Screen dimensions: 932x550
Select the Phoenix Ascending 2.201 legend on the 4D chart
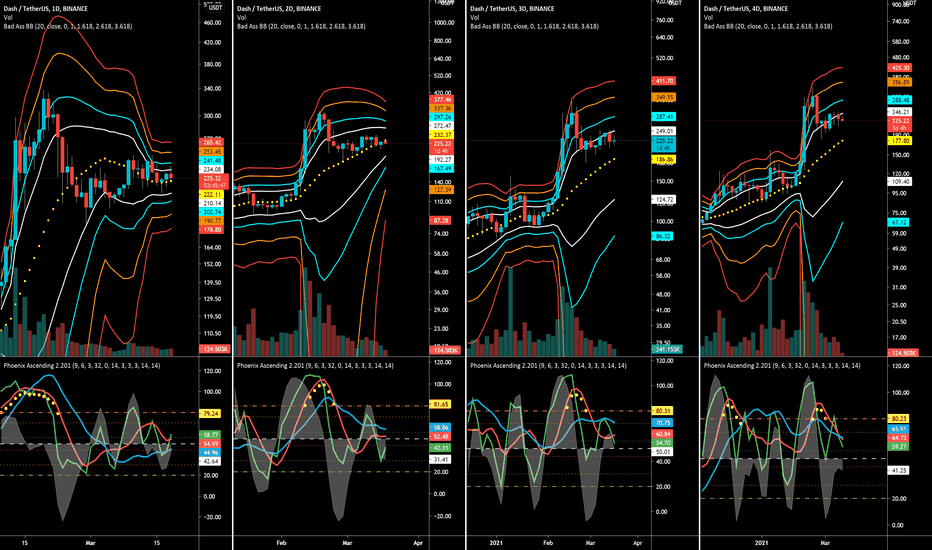[x=782, y=366]
